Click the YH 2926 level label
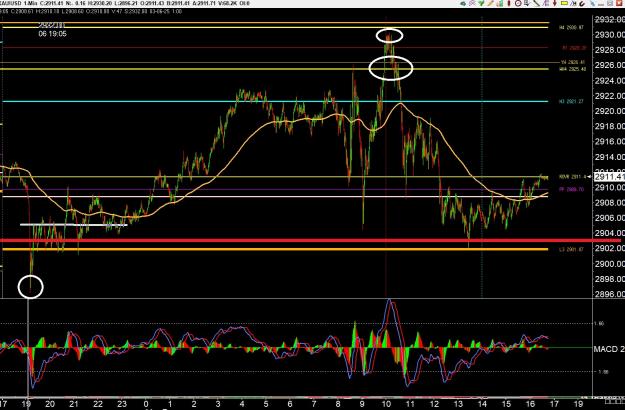Screen dimensions: 625x410 pyautogui.click(x=573, y=62)
